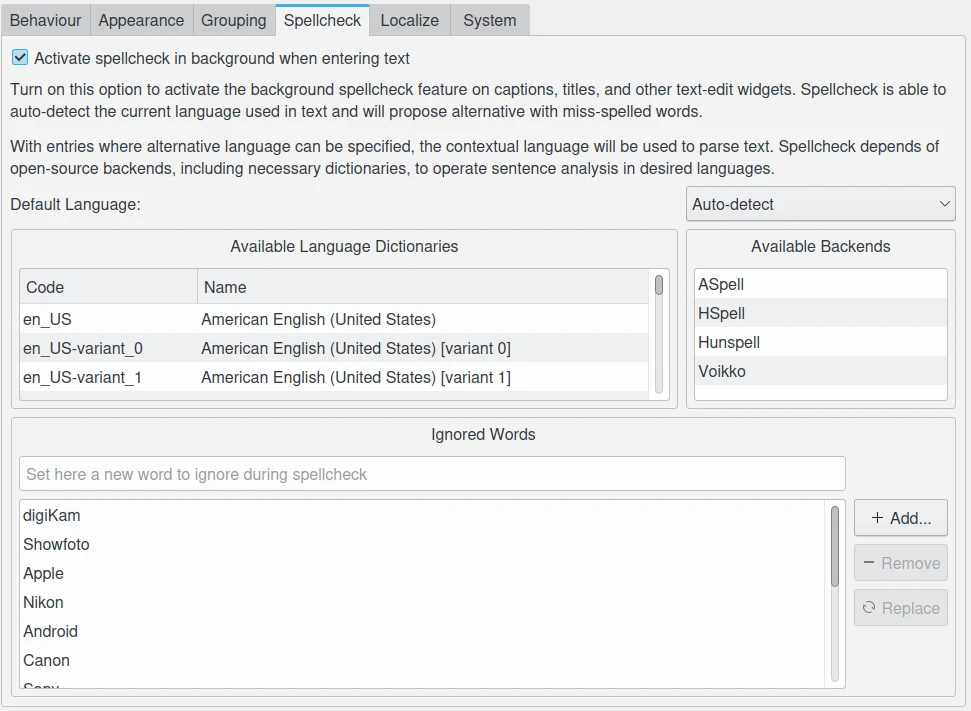This screenshot has height=711, width=971.
Task: Click the Replace button
Action: 900,608
